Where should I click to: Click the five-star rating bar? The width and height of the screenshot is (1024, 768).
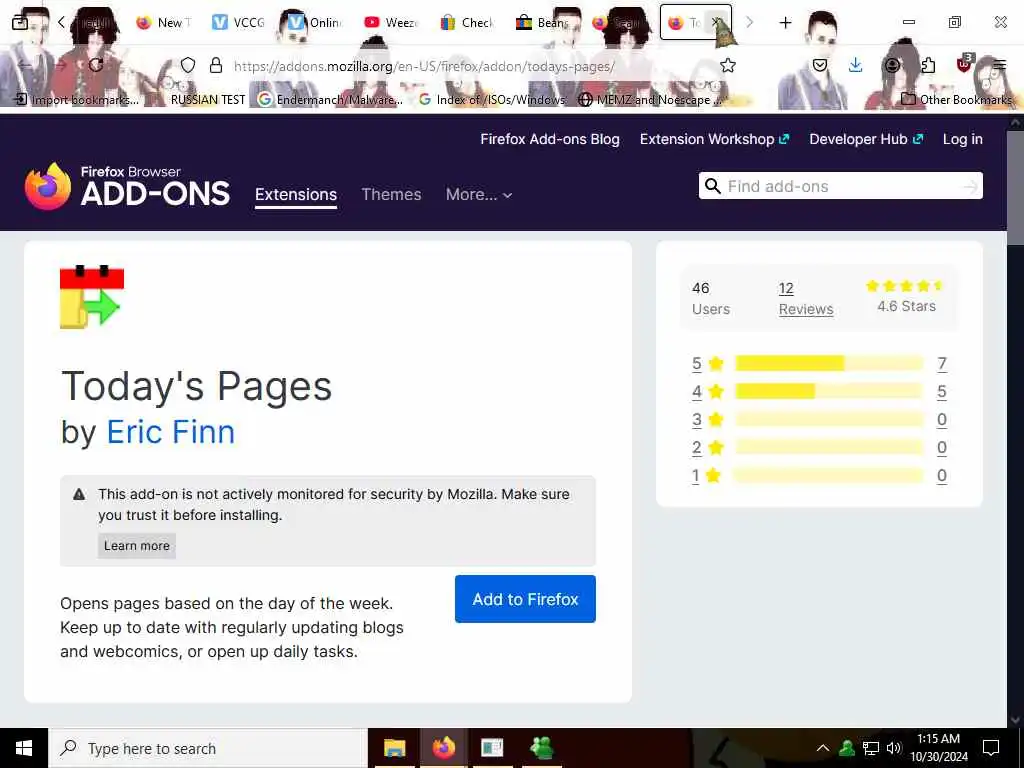coord(829,363)
